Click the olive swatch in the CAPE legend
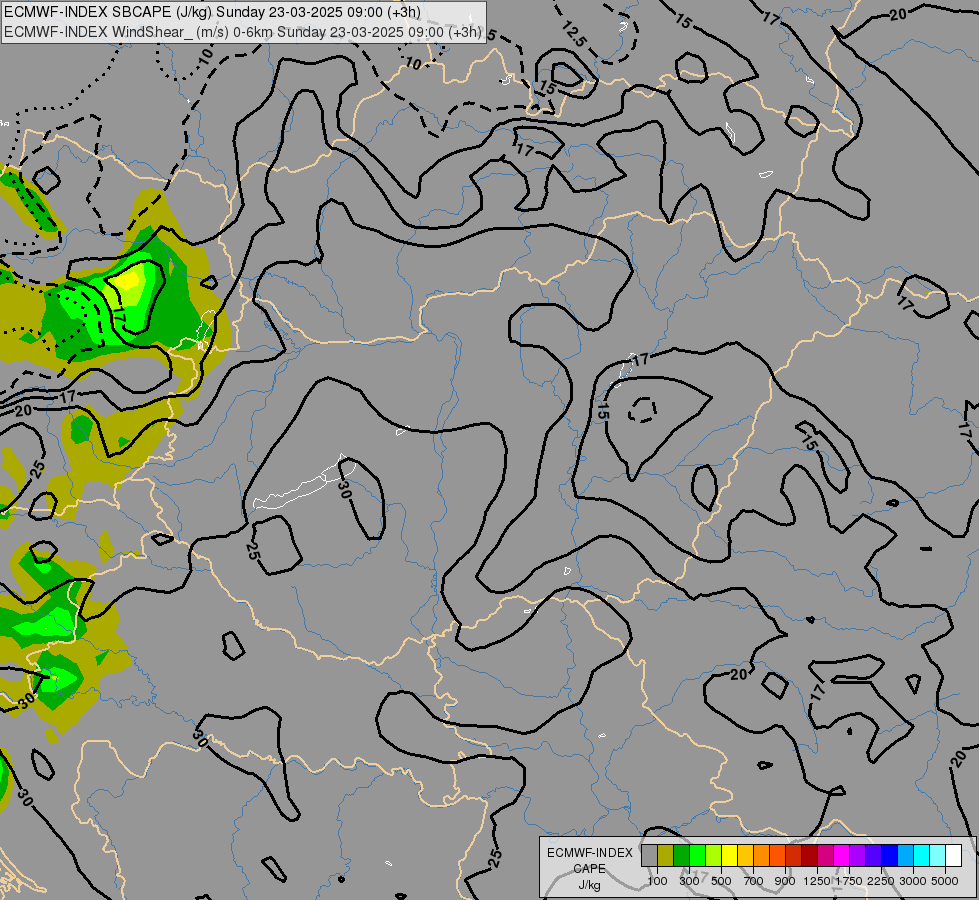 click(666, 855)
